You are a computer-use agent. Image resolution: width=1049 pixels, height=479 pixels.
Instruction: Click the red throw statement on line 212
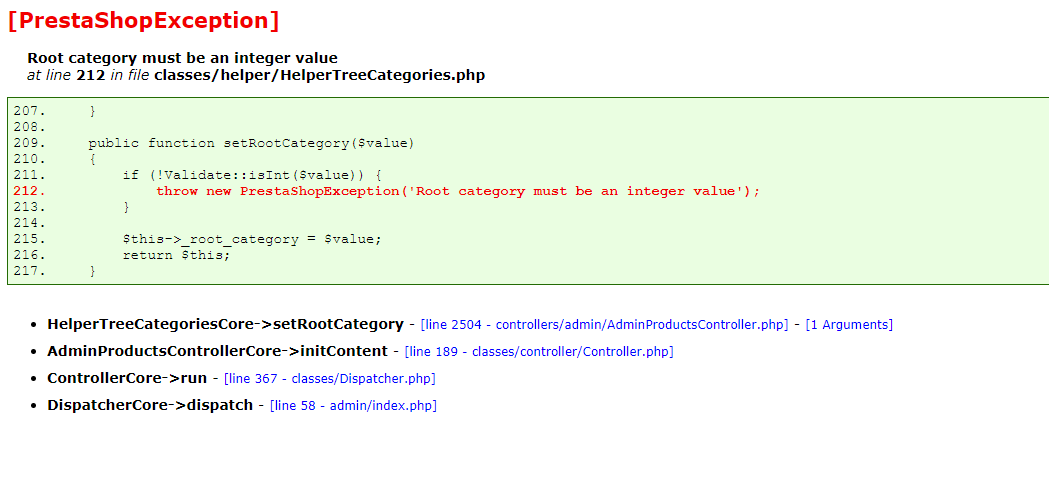point(458,191)
